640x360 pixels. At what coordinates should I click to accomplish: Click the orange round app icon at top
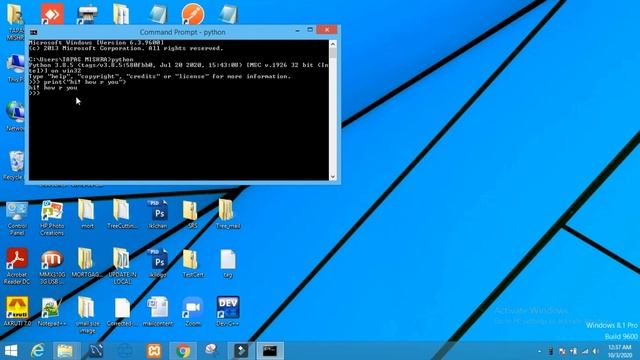[193, 14]
